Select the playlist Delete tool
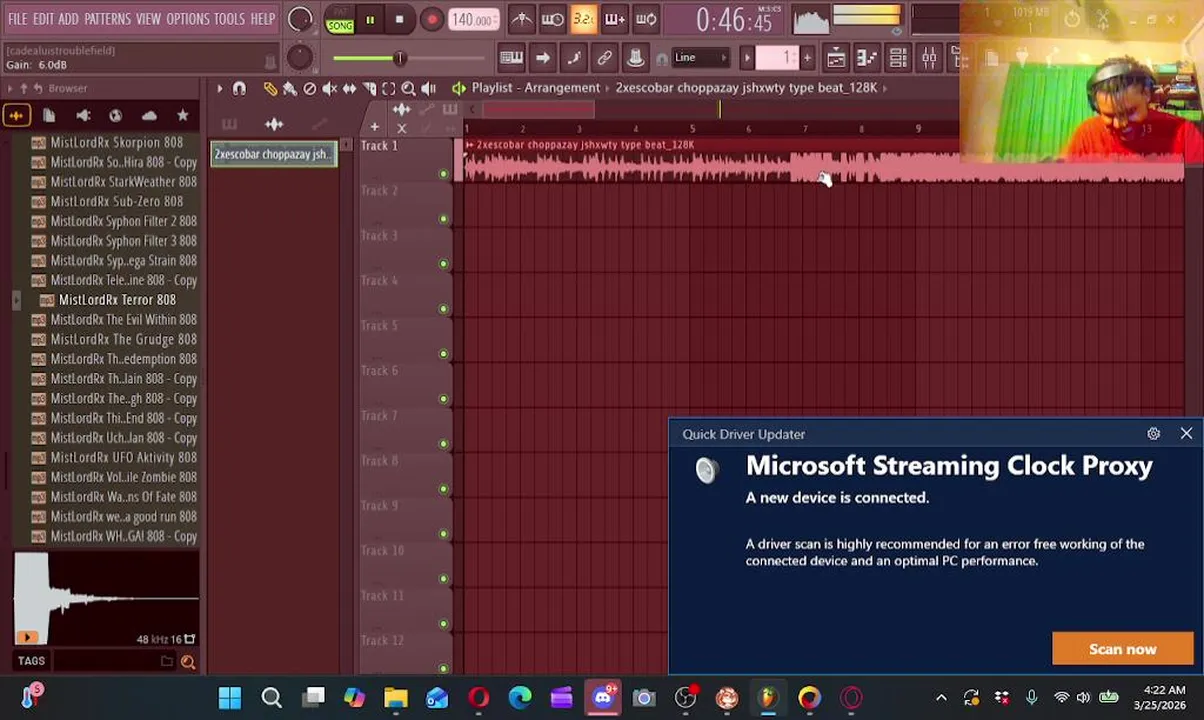The image size is (1204, 720). (310, 88)
